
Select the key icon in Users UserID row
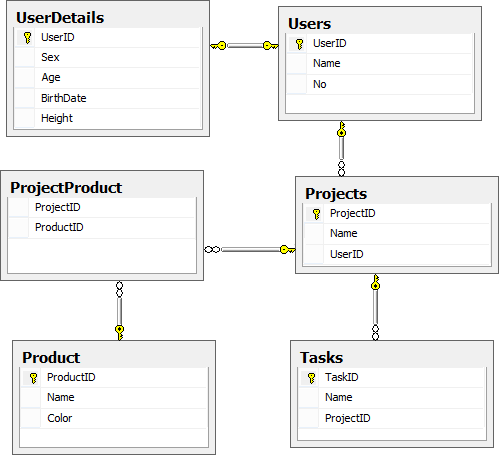(299, 44)
